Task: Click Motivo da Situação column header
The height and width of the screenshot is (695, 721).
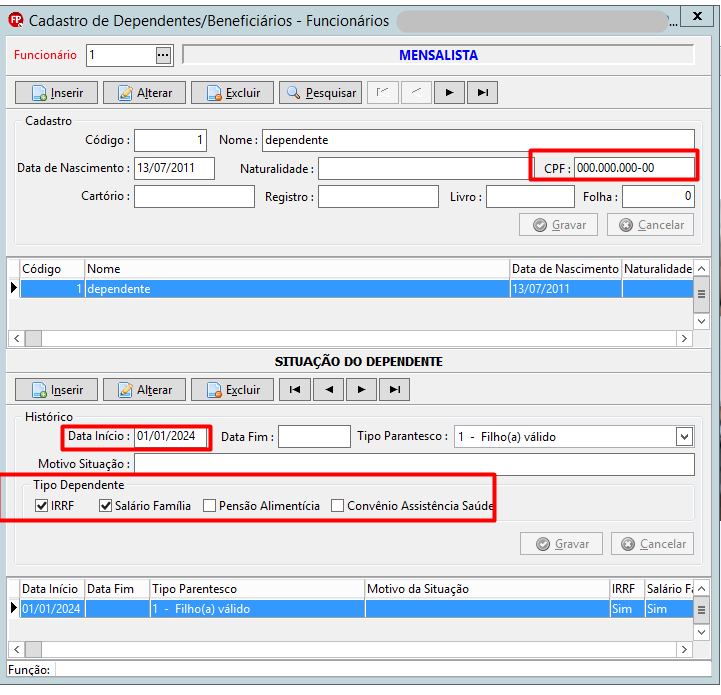Action: tap(487, 589)
